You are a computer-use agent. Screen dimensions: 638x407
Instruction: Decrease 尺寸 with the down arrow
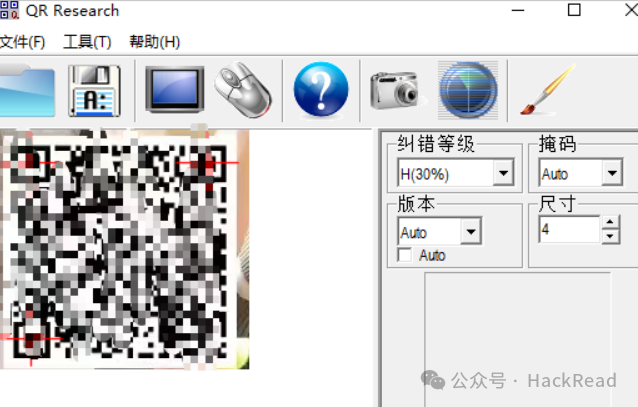[610, 236]
